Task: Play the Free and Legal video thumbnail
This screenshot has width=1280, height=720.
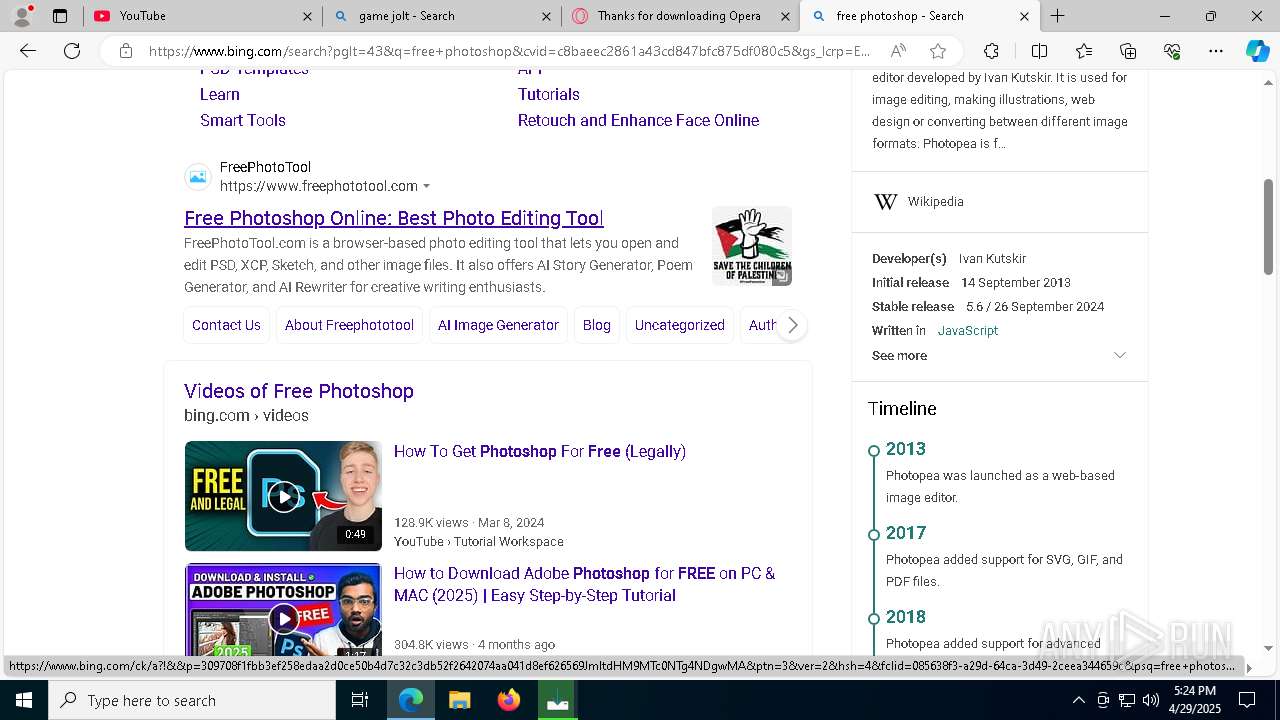Action: click(283, 496)
